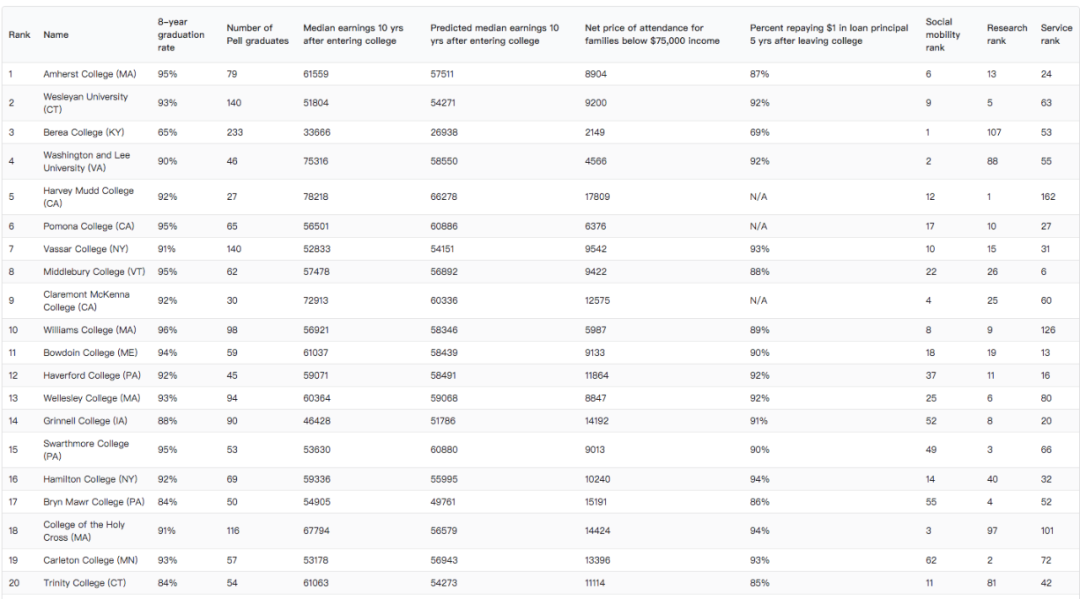Click Hamilton College (NY) name
The width and height of the screenshot is (1080, 599).
(88, 480)
